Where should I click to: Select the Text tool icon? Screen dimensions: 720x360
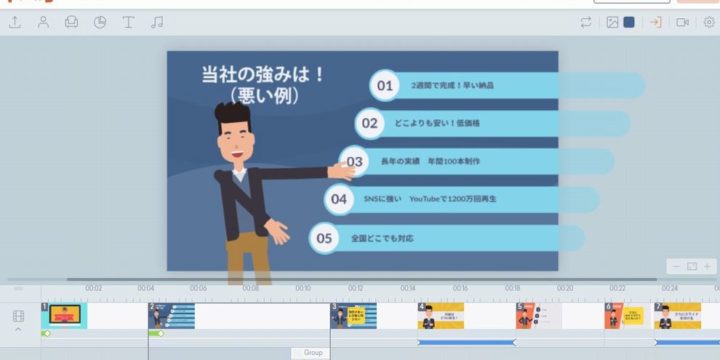pos(128,22)
